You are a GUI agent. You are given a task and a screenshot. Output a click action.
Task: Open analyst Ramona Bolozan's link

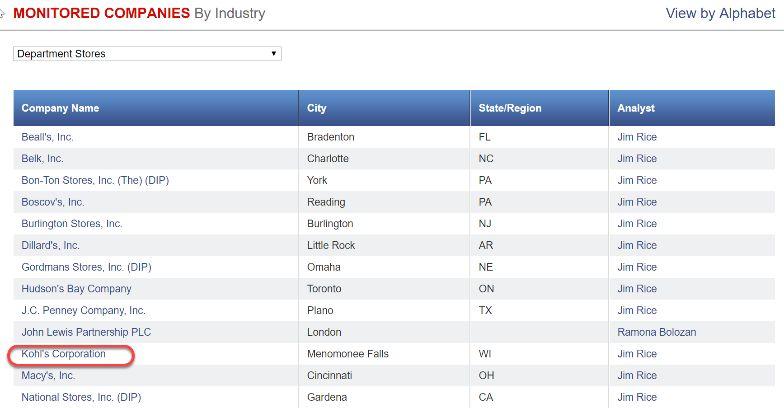pyautogui.click(x=656, y=332)
